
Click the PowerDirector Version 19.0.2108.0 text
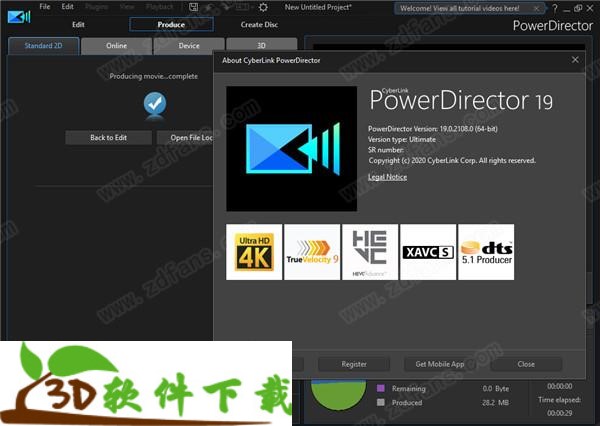click(x=433, y=129)
